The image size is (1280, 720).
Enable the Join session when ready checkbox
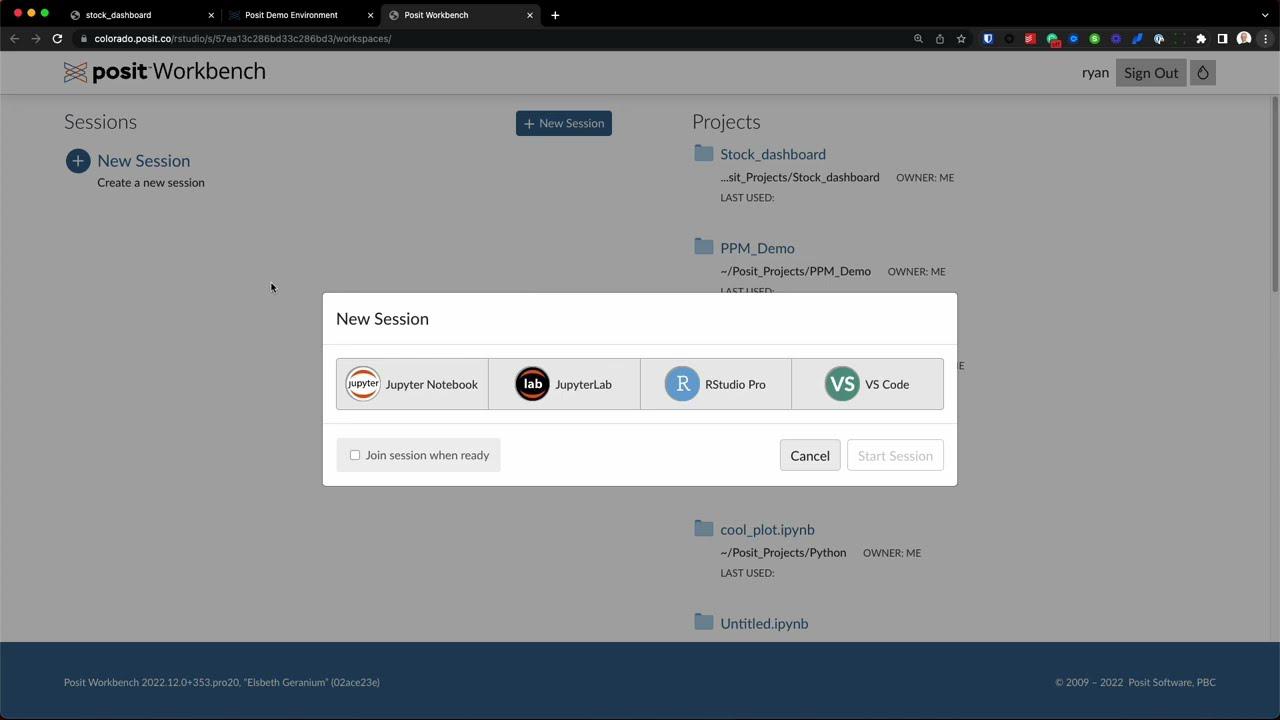tap(355, 455)
